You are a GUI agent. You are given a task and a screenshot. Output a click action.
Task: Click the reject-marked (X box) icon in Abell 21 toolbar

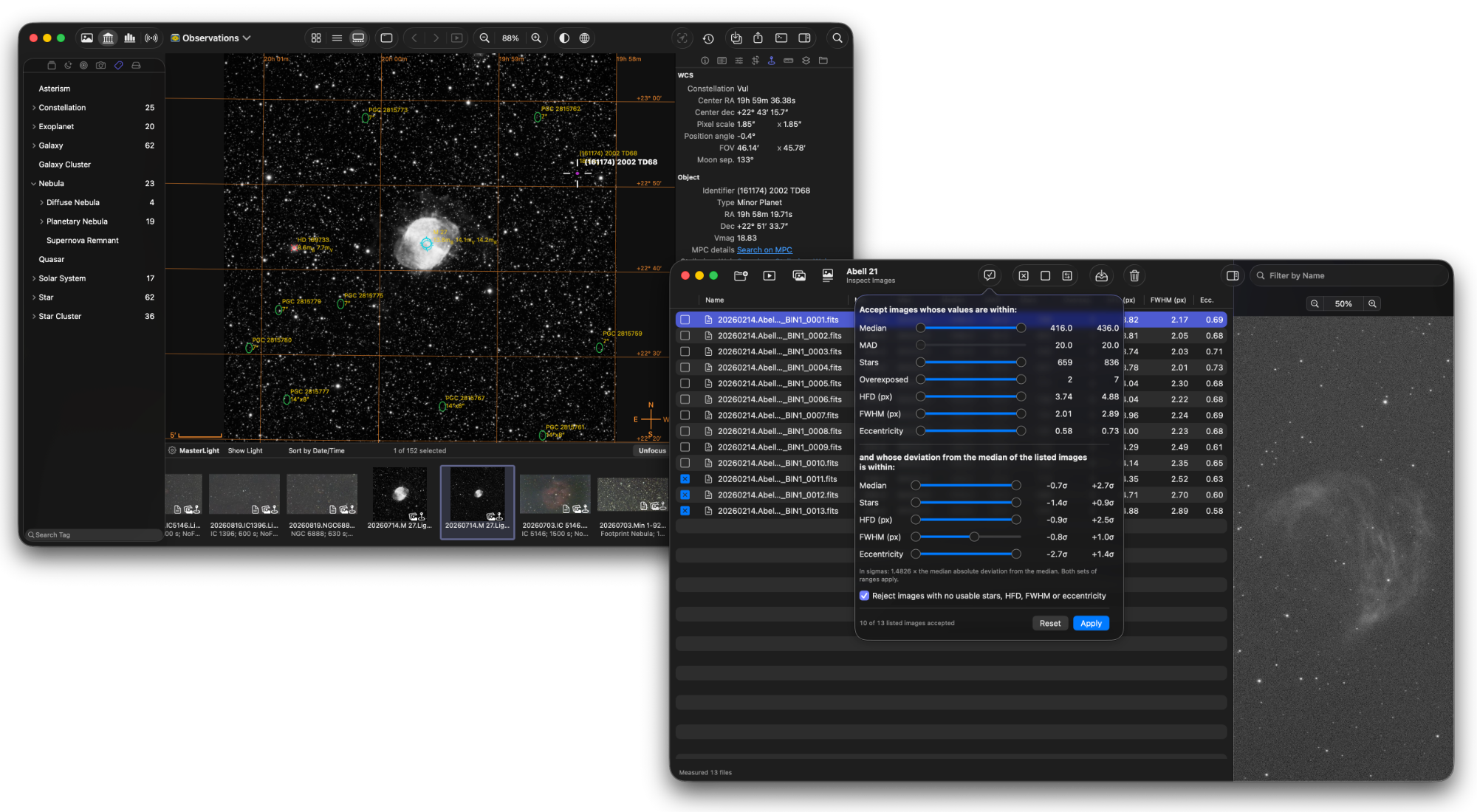(x=1024, y=275)
